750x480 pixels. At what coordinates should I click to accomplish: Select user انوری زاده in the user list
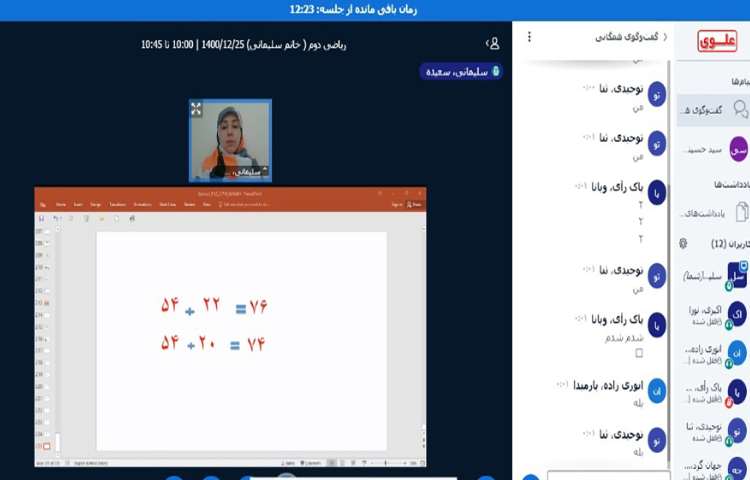(715, 354)
